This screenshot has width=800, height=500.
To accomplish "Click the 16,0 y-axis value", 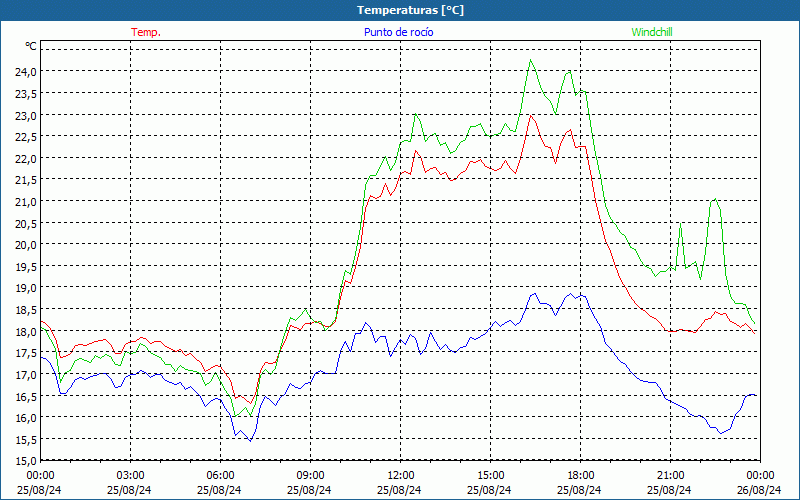I will point(26,418).
